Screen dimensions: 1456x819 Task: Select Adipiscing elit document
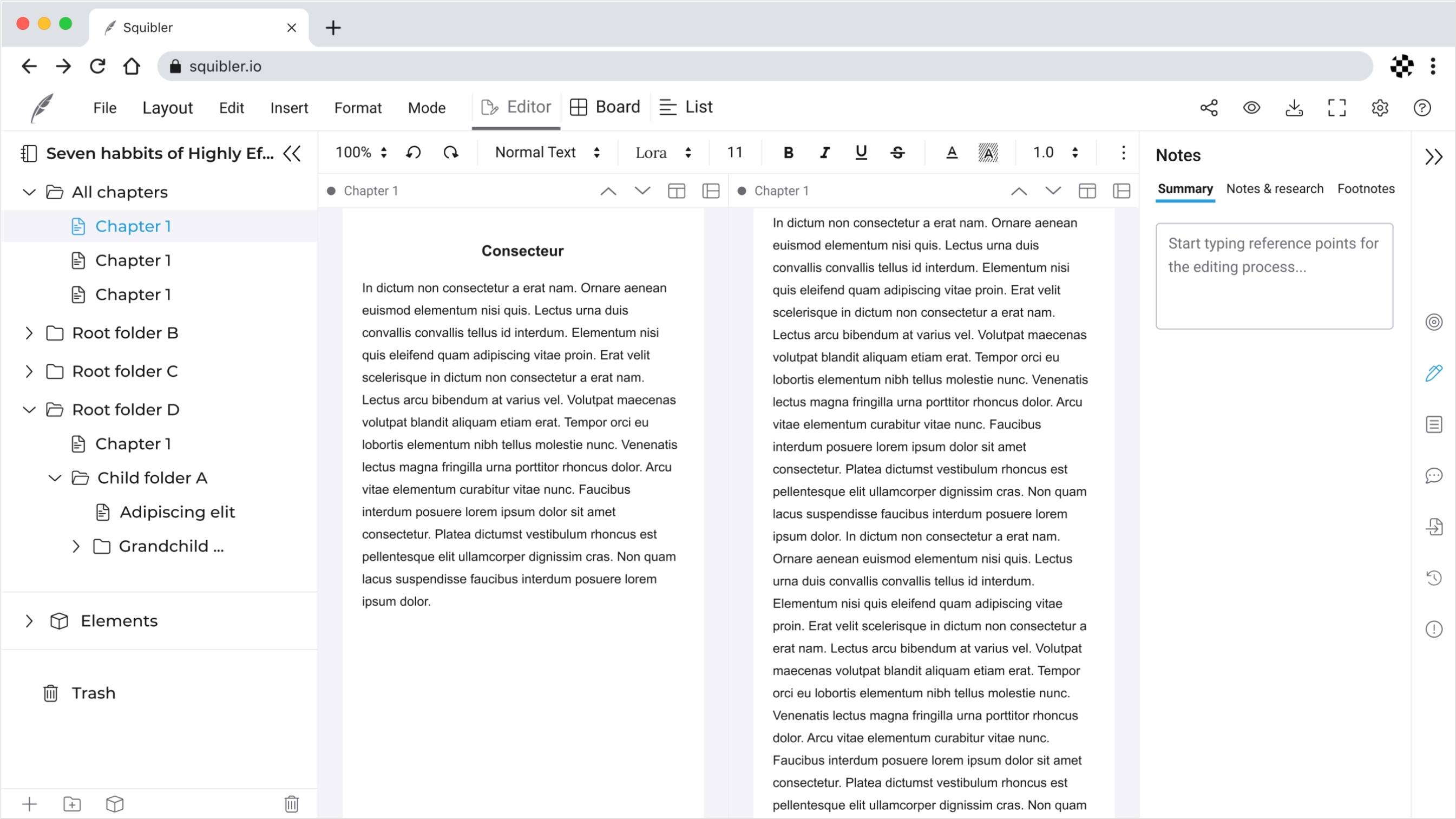(165, 512)
